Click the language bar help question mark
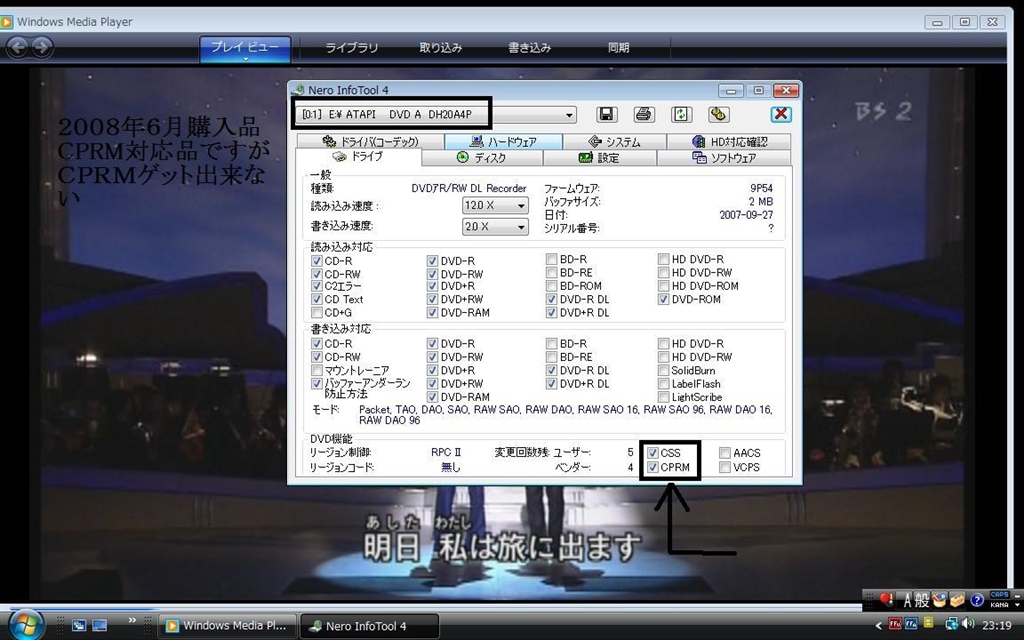Image resolution: width=1024 pixels, height=640 pixels. [977, 600]
